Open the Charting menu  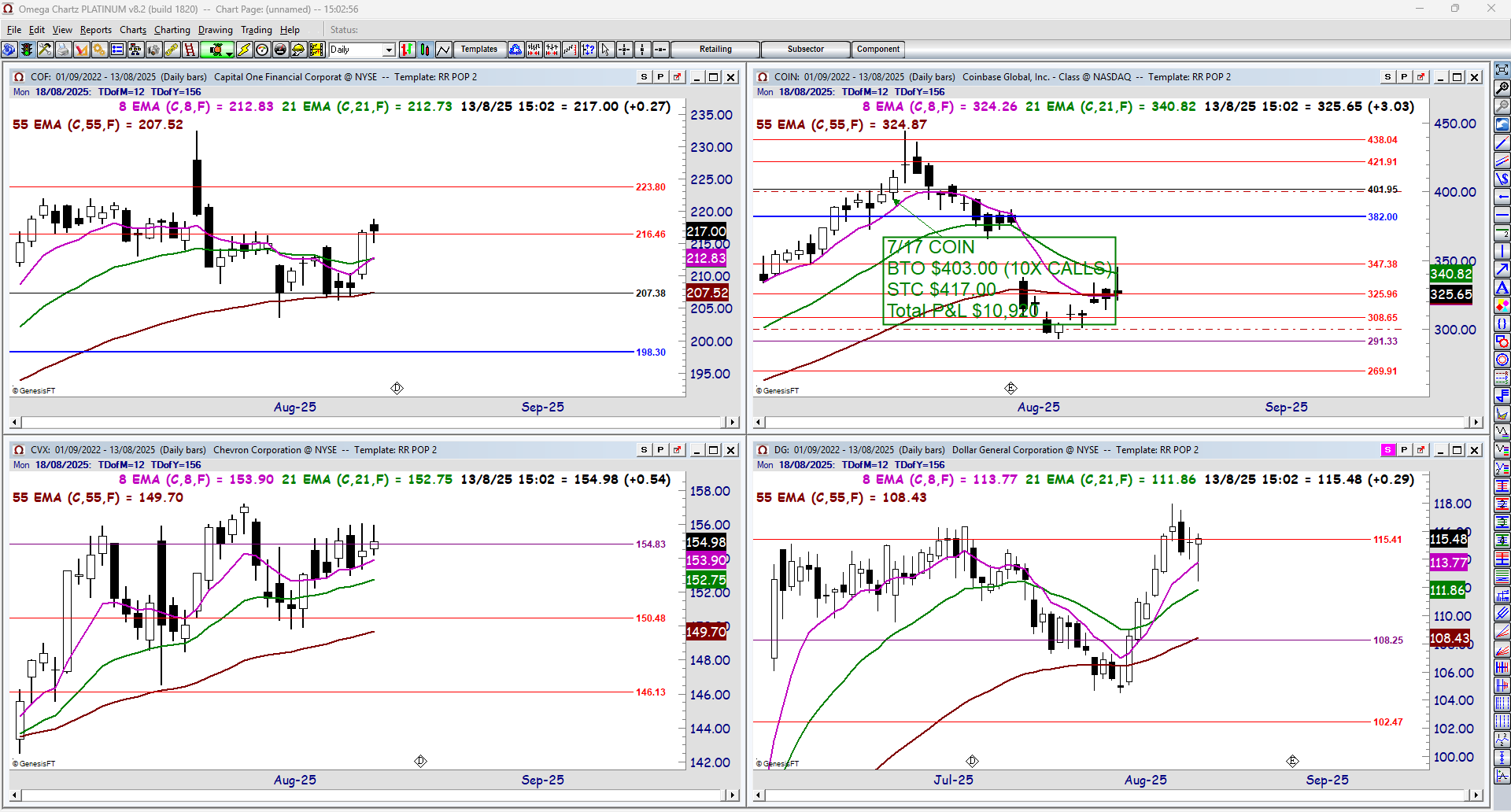172,30
